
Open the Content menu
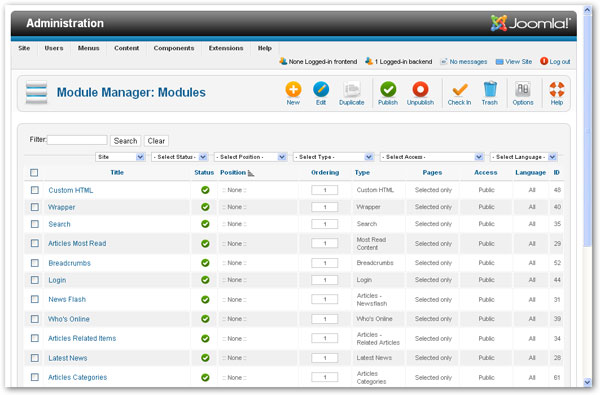(x=127, y=48)
